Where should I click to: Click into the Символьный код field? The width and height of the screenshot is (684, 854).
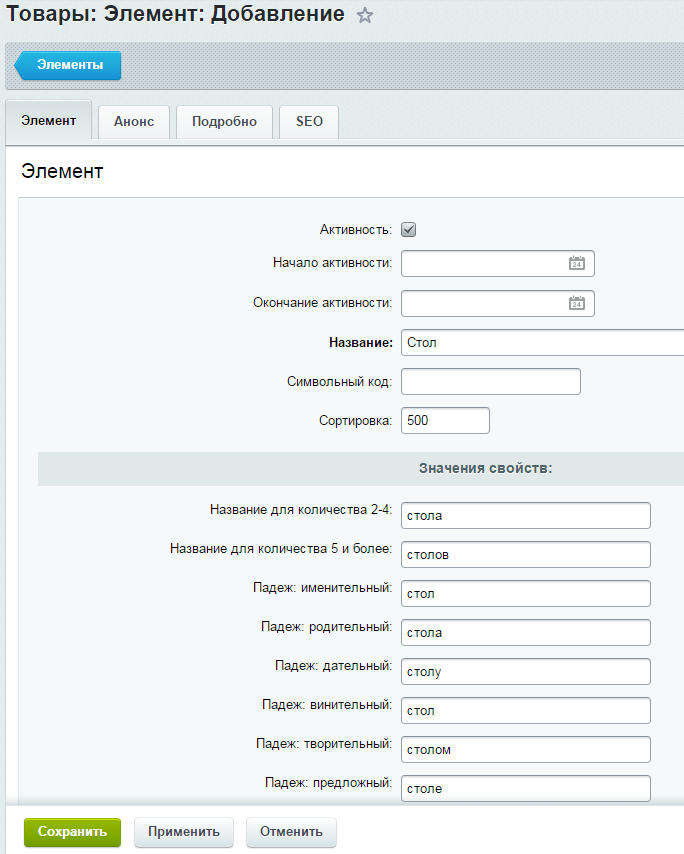tap(491, 382)
